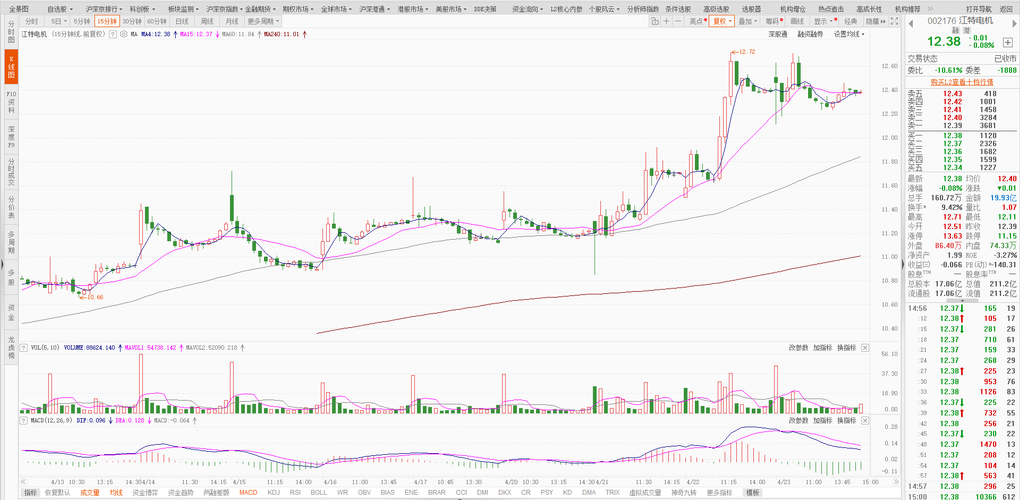1020x500 pixels.
Task: Toggle 成交量 indicator at bottom
Action: (x=90, y=493)
